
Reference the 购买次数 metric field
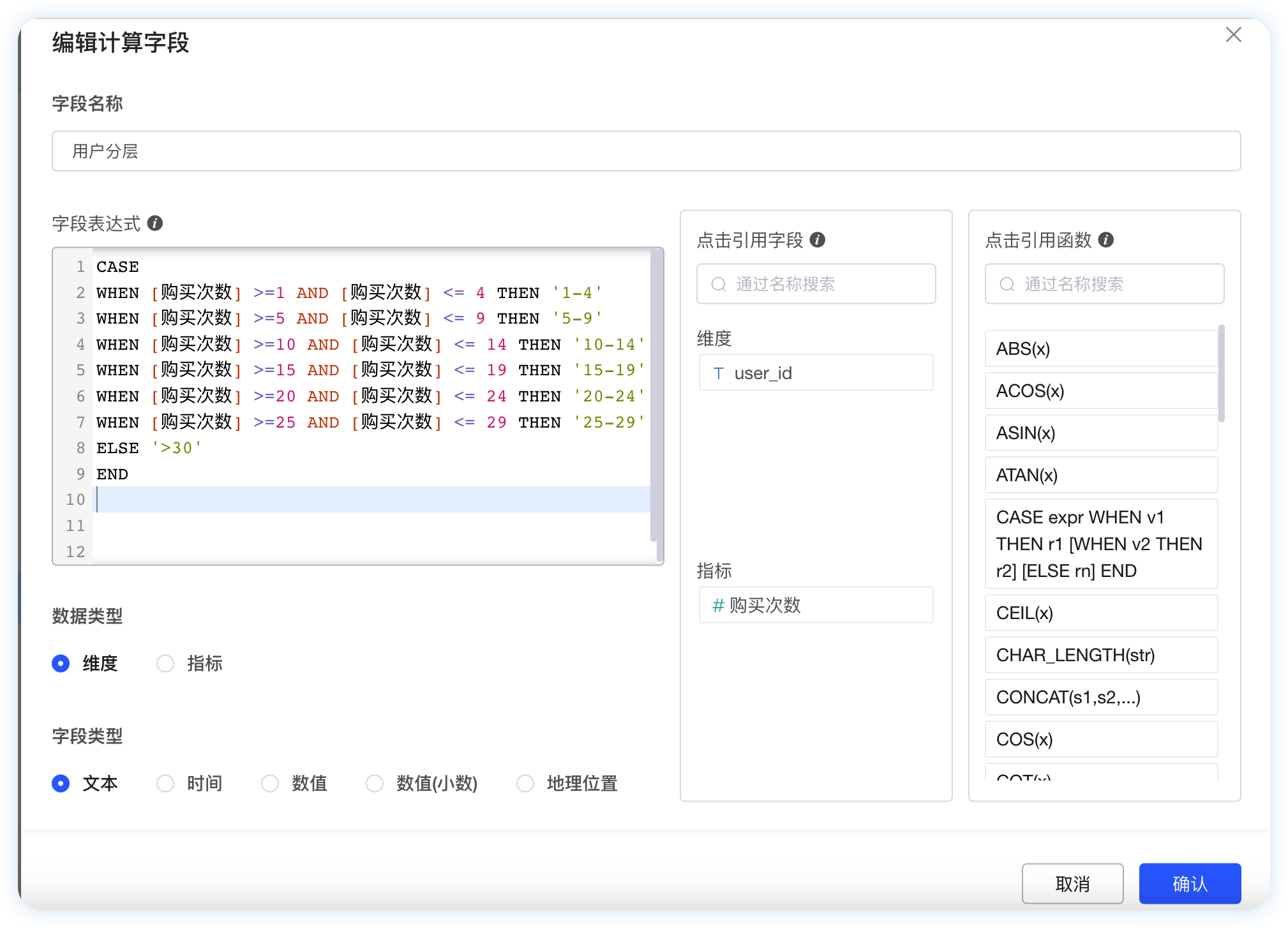click(816, 605)
